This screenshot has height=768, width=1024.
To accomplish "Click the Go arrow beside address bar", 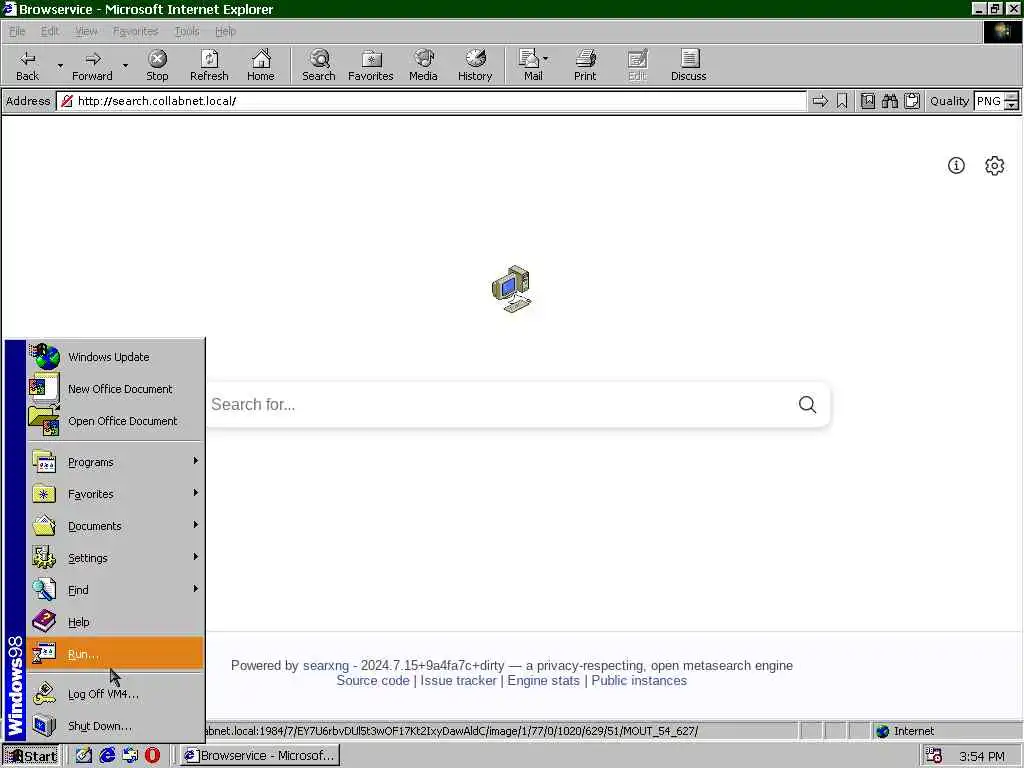I will pos(820,101).
